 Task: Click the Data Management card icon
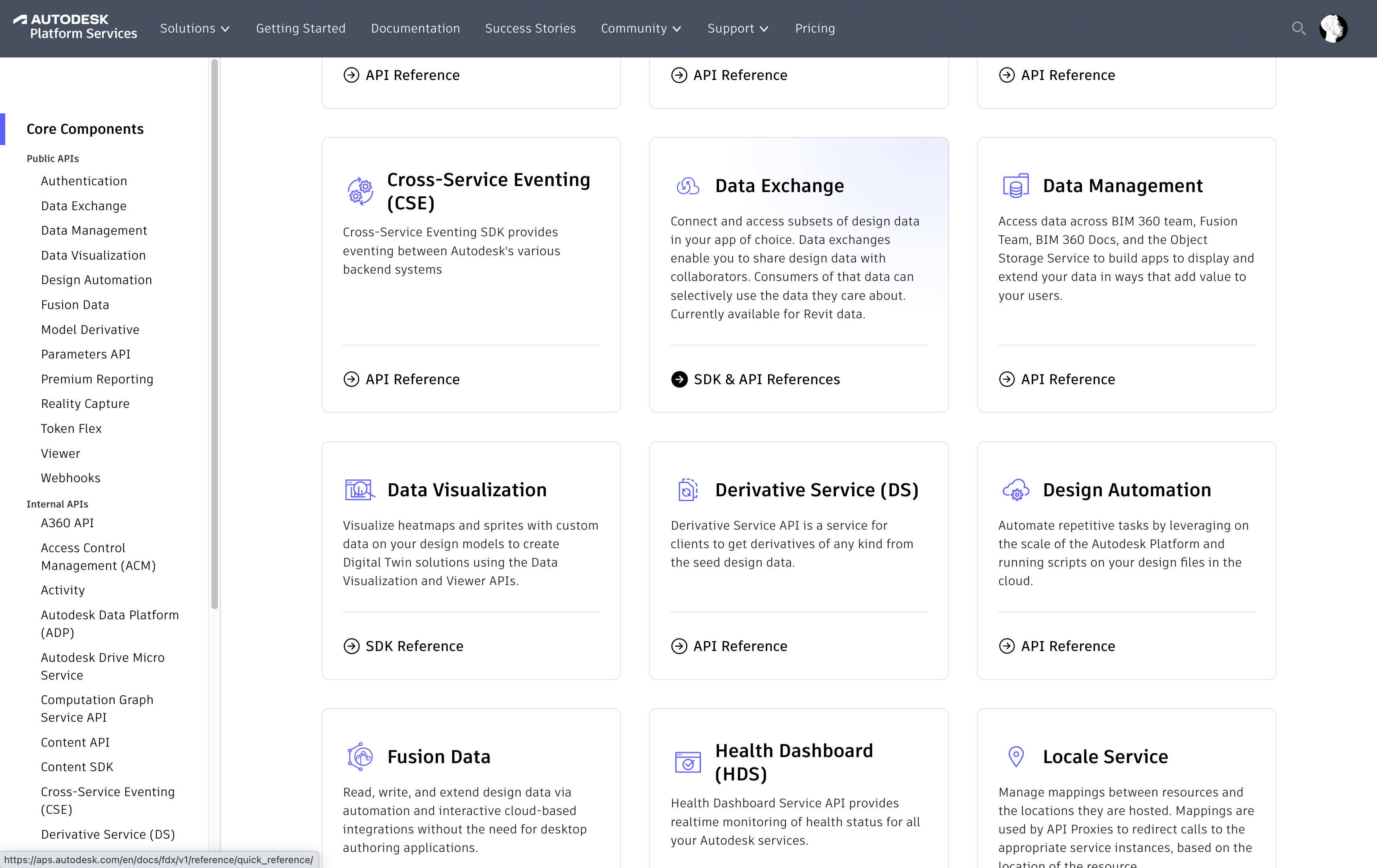point(1016,186)
